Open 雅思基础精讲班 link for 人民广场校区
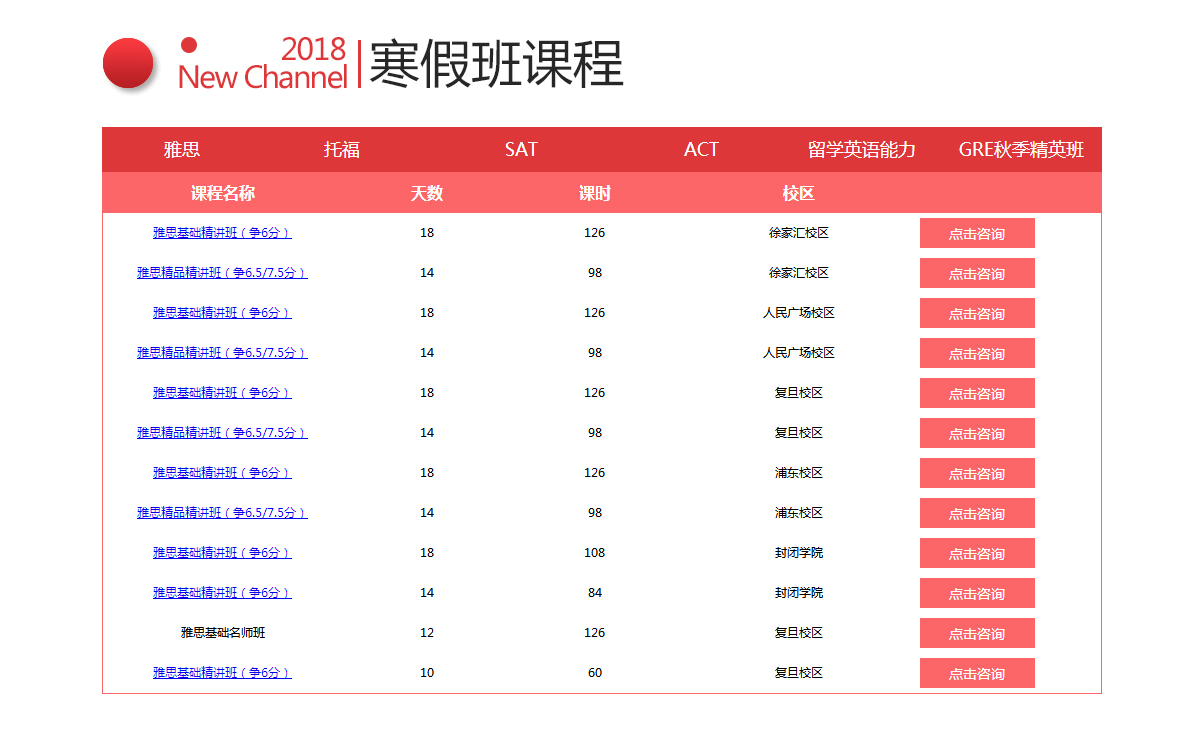Viewport: 1200px width, 750px height. point(222,313)
